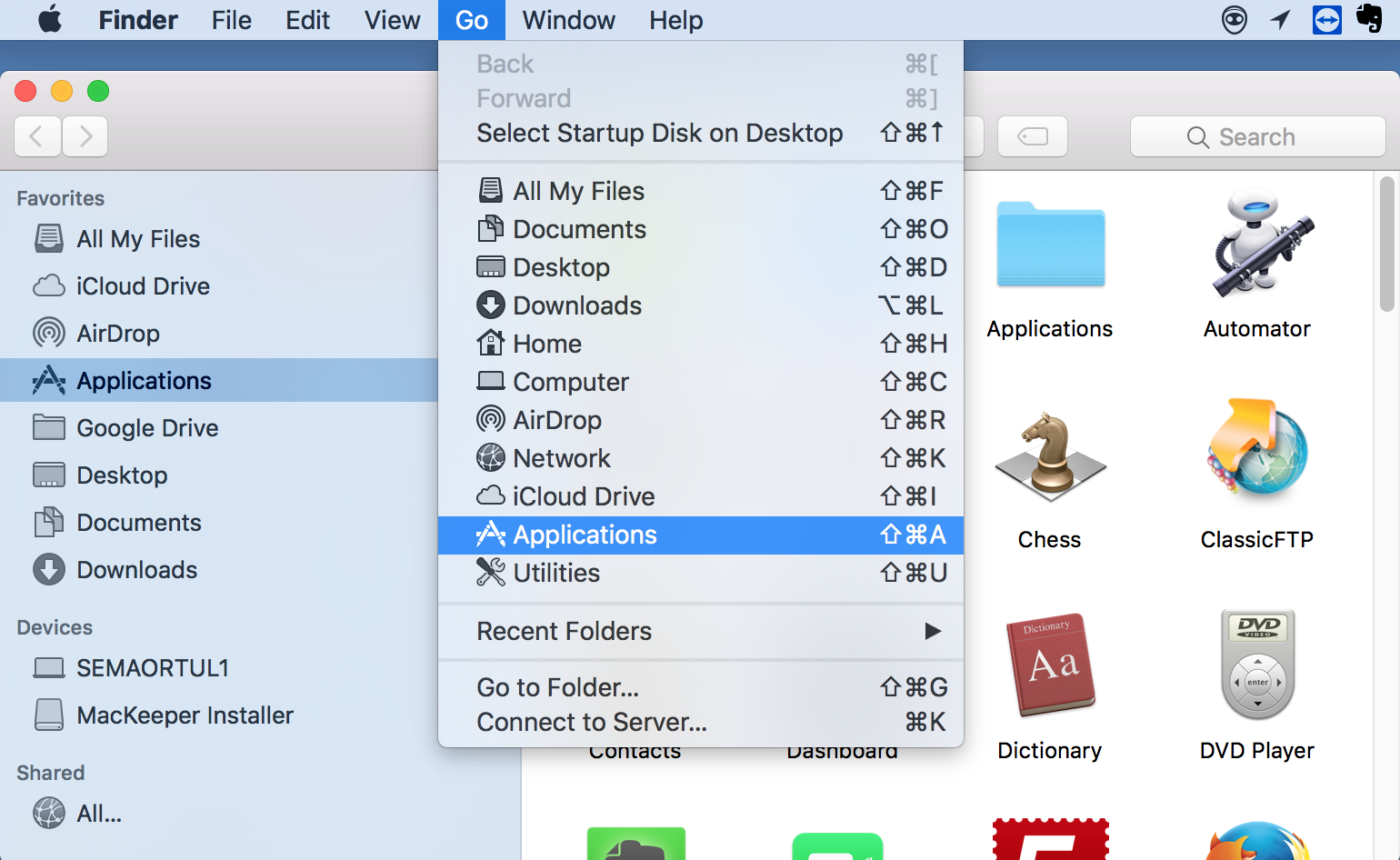Click the sidebar AirDrop icon
The height and width of the screenshot is (860, 1400).
[x=49, y=334]
